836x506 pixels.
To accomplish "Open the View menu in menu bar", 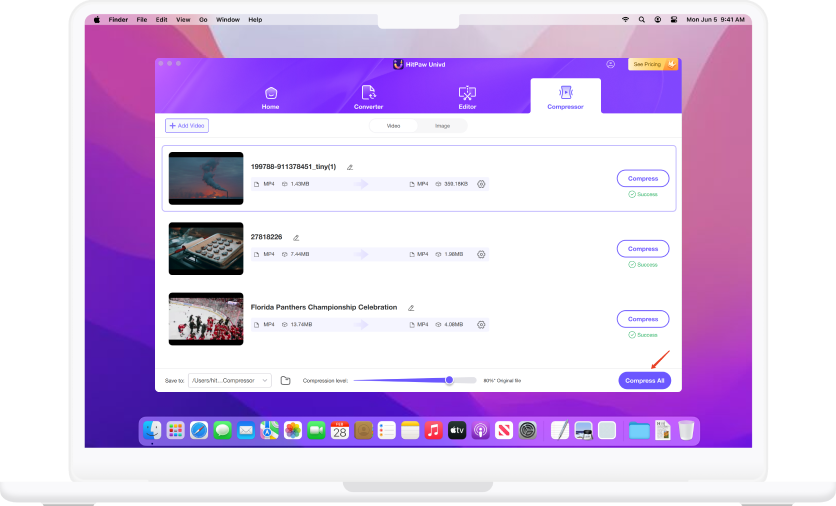I will tap(183, 20).
